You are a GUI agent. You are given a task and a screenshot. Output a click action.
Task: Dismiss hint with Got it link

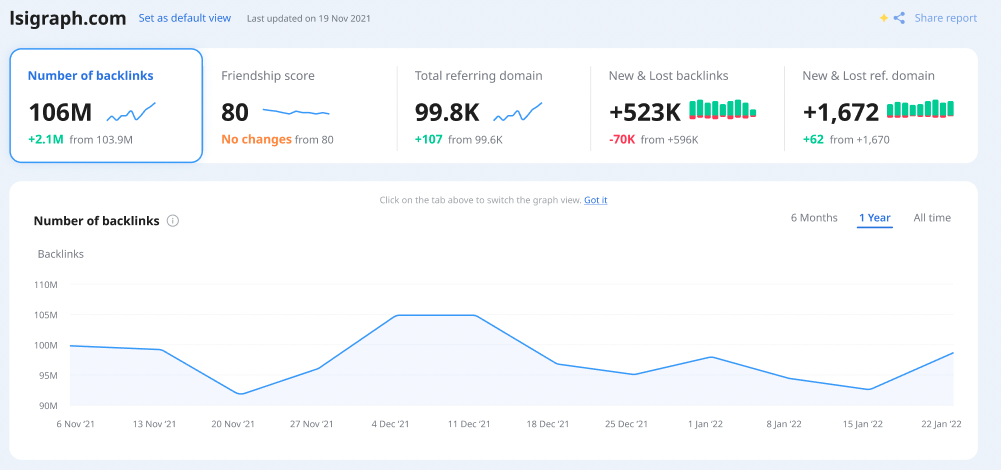pyautogui.click(x=595, y=200)
